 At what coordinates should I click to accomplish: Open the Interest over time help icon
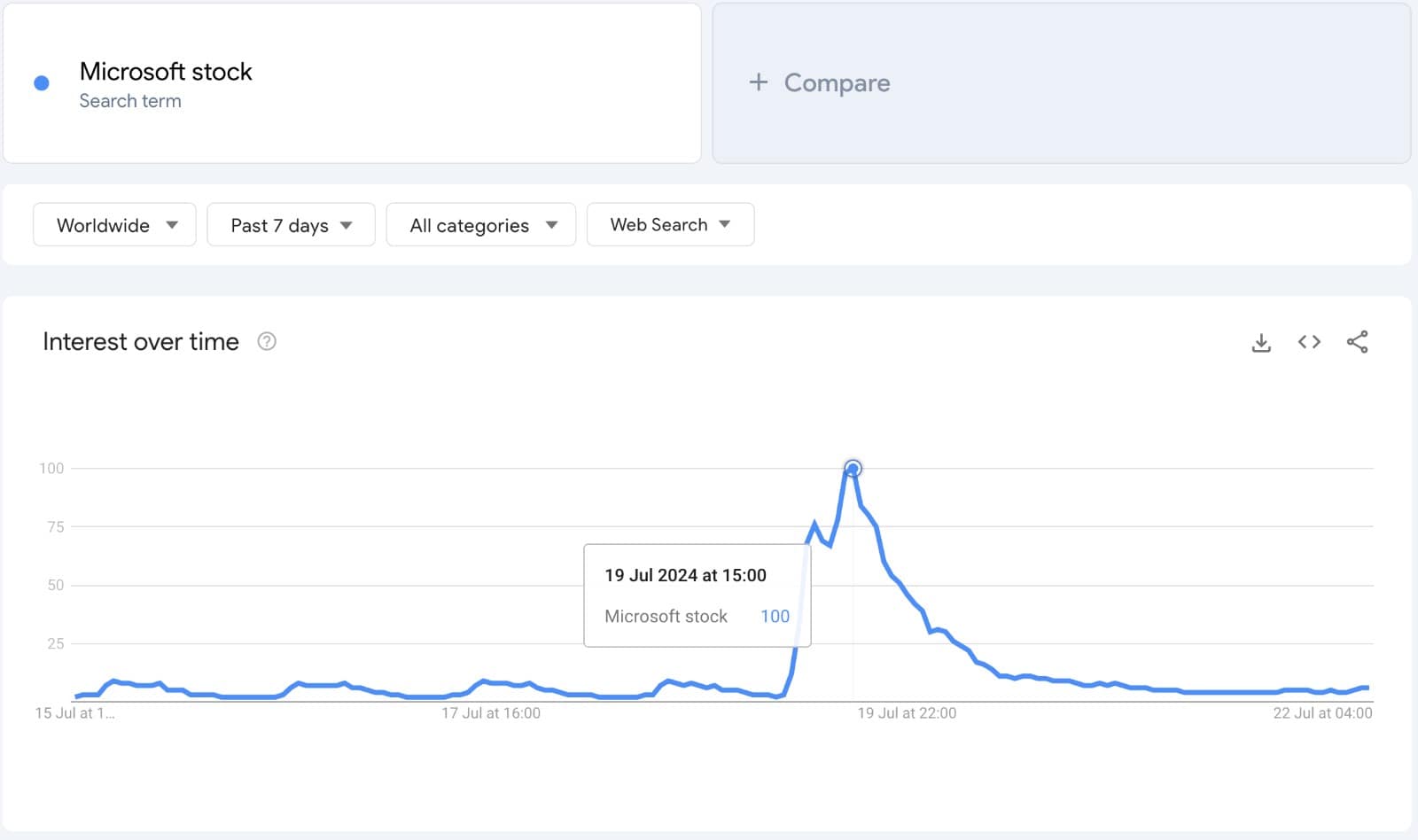tap(267, 341)
